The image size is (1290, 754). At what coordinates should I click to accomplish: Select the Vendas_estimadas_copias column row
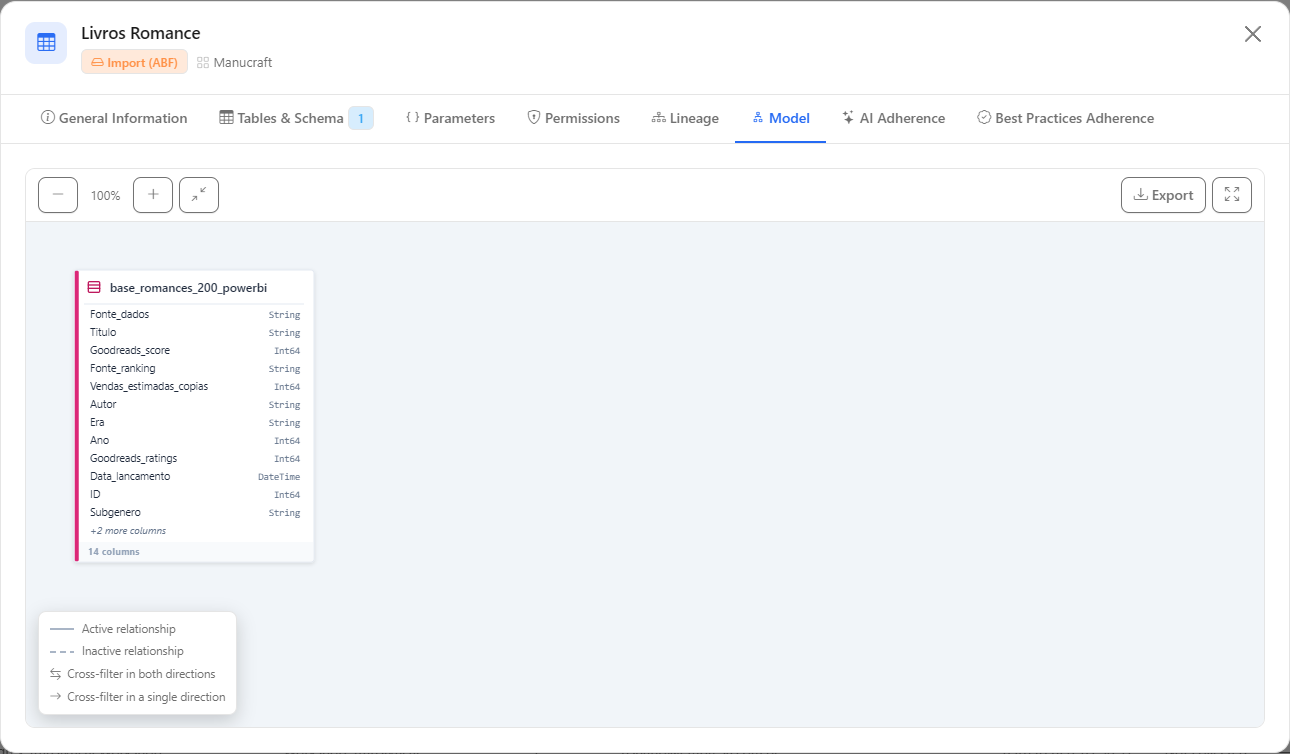coord(195,386)
